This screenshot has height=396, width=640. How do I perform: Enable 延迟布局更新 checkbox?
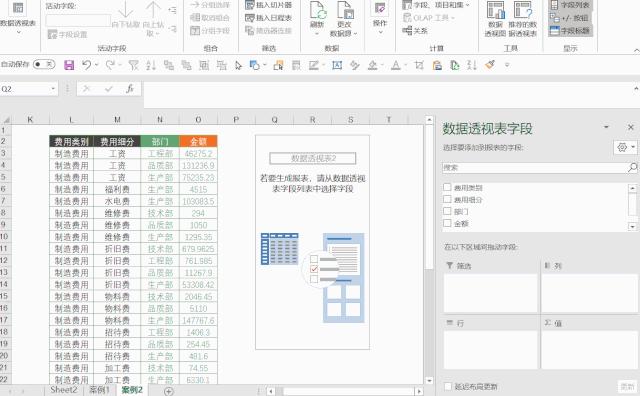tap(448, 386)
